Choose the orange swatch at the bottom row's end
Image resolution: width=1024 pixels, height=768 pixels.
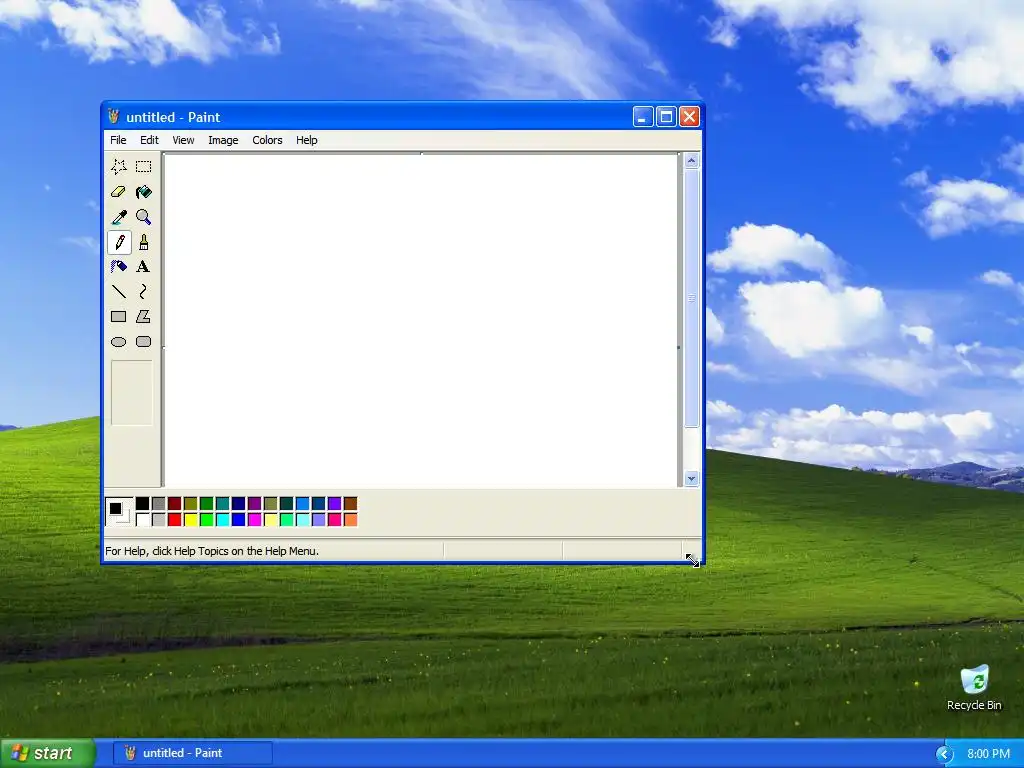pos(351,520)
